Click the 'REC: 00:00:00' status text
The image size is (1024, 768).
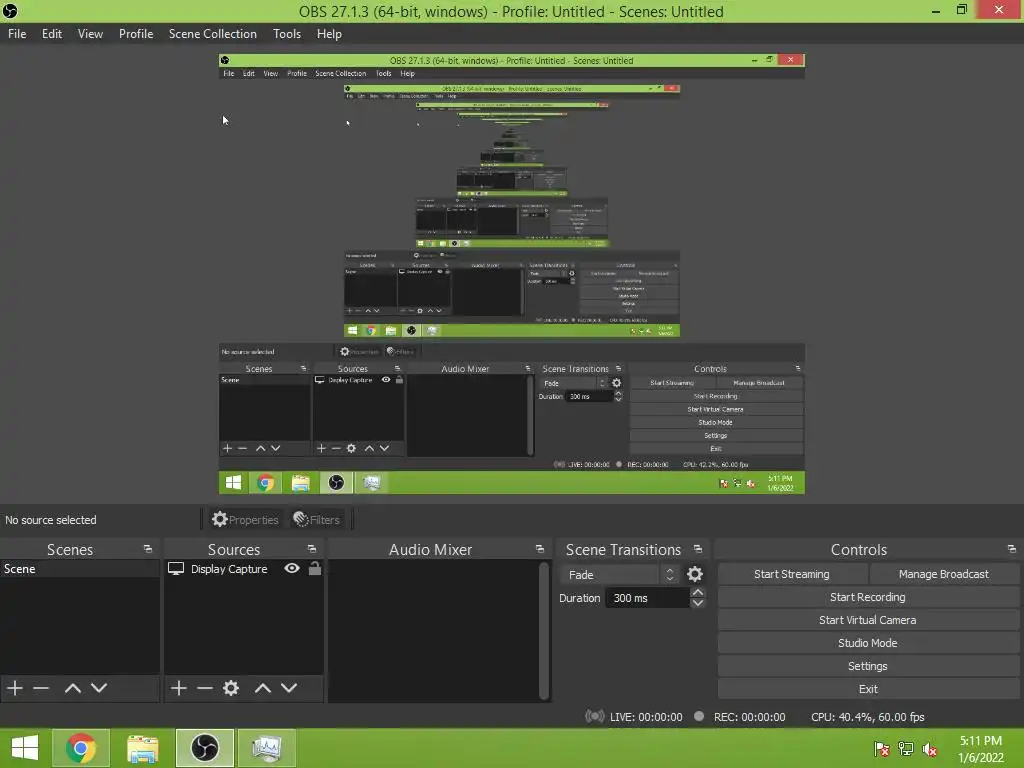(750, 716)
